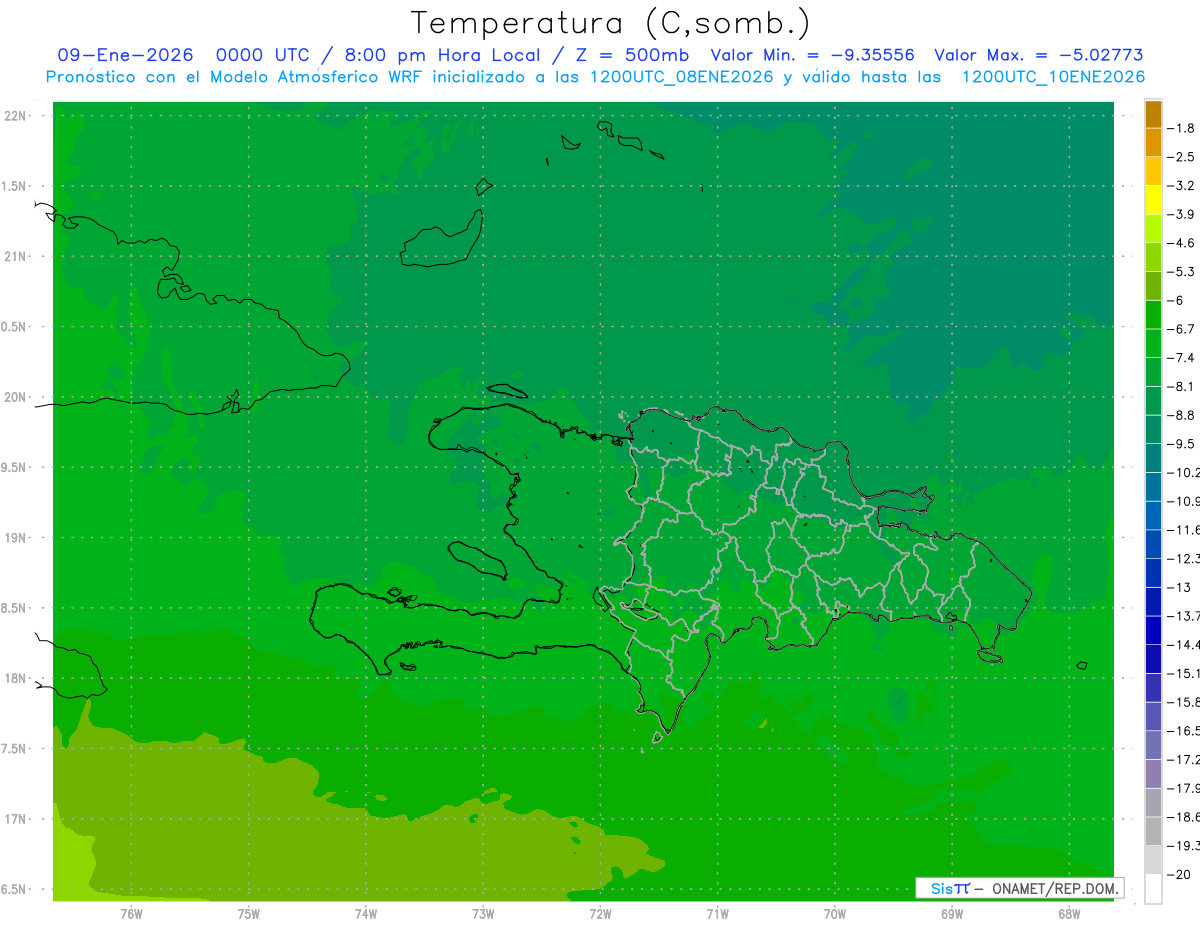
Task: Pick the topmost brown-orange color bar swatch
Action: tap(1153, 114)
